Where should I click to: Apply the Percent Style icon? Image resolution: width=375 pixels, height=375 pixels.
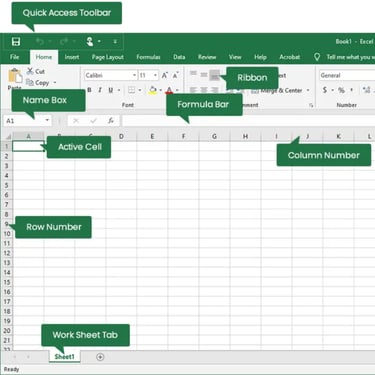point(341,90)
